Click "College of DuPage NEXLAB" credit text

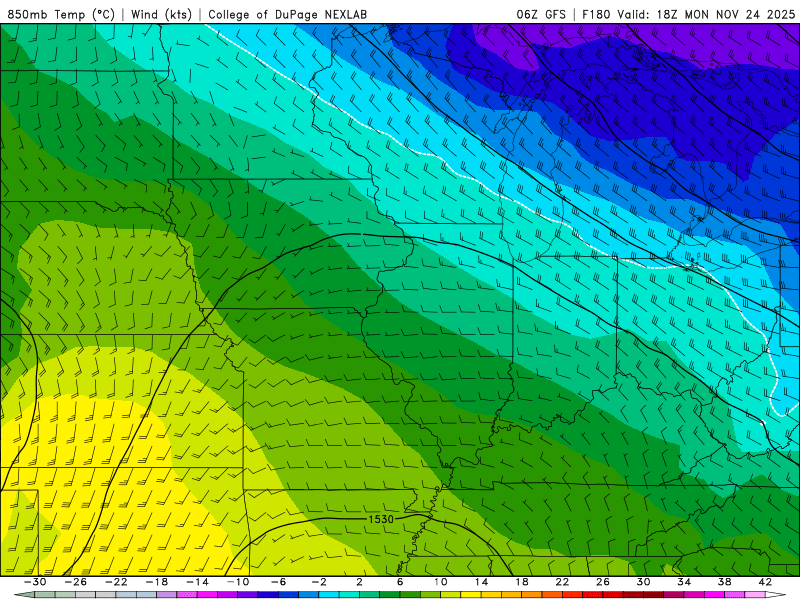287,14
